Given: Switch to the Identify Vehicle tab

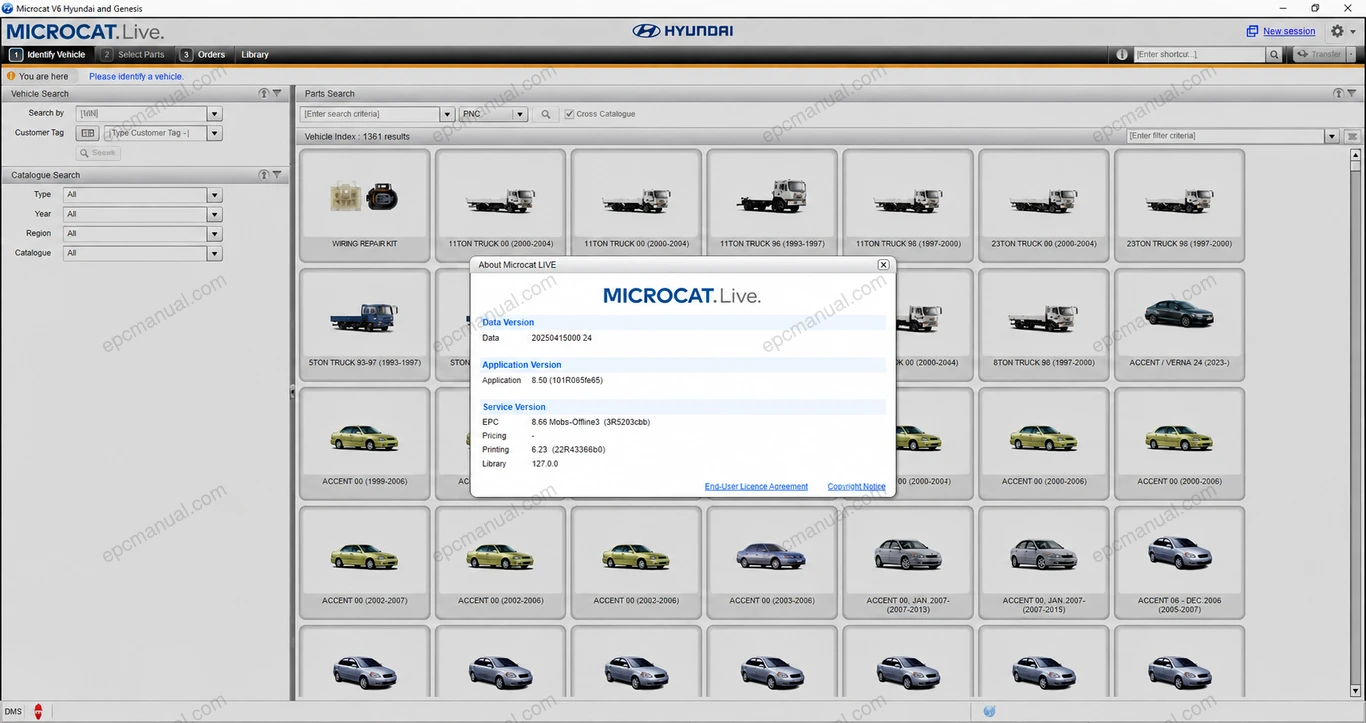Looking at the screenshot, I should 48,55.
